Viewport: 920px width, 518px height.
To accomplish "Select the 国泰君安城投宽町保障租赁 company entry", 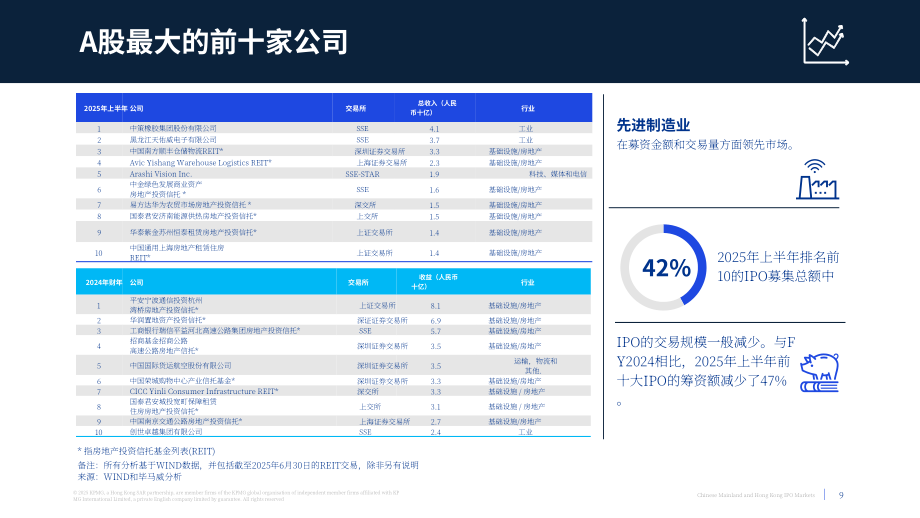I will [173, 406].
